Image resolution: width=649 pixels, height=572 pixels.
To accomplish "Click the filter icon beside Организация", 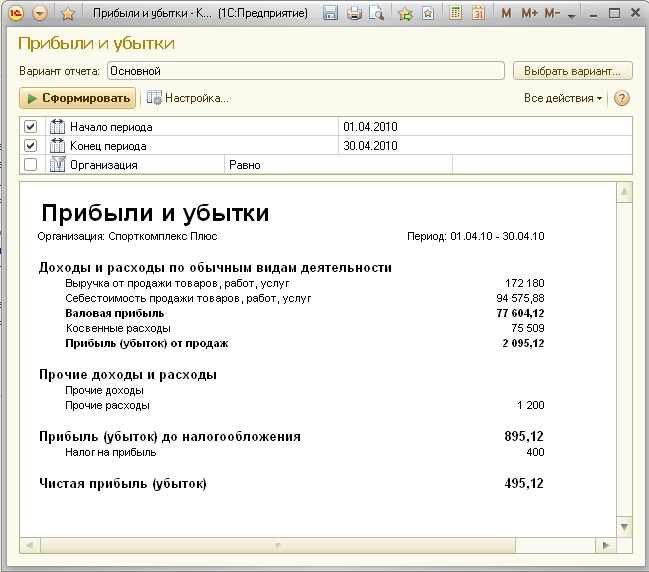I will [57, 164].
